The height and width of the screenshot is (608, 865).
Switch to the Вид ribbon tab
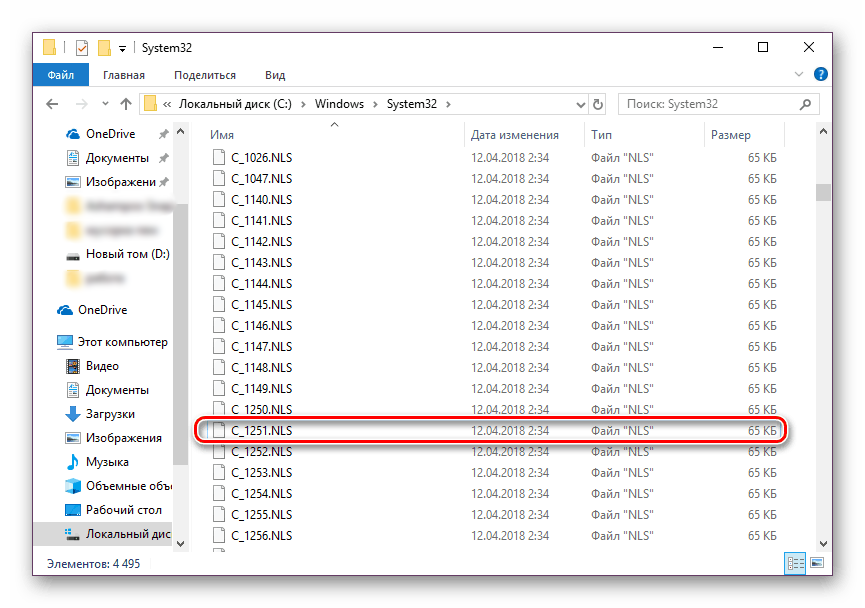275,75
